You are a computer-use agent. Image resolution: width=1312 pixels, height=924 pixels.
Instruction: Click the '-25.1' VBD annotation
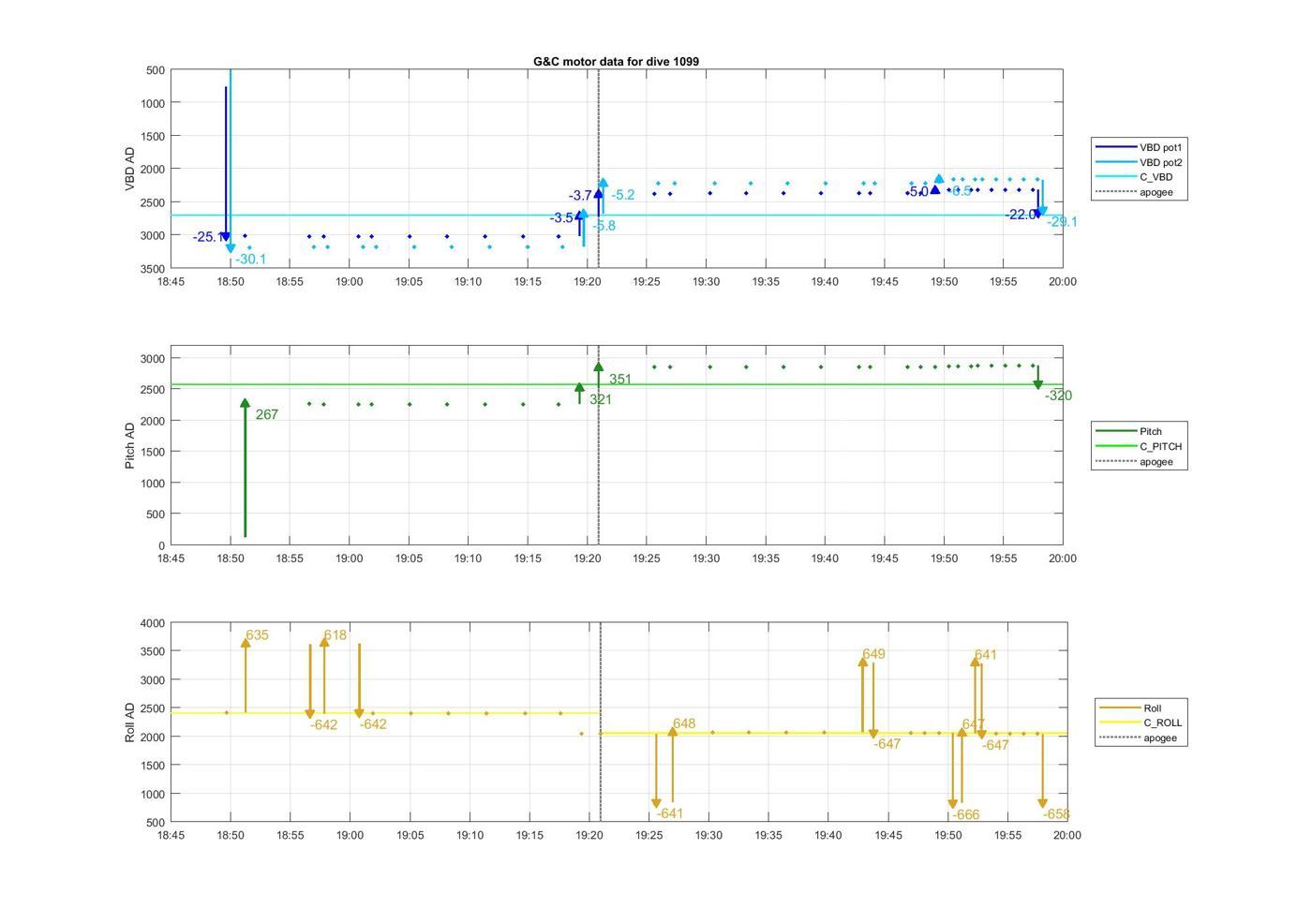point(208,237)
